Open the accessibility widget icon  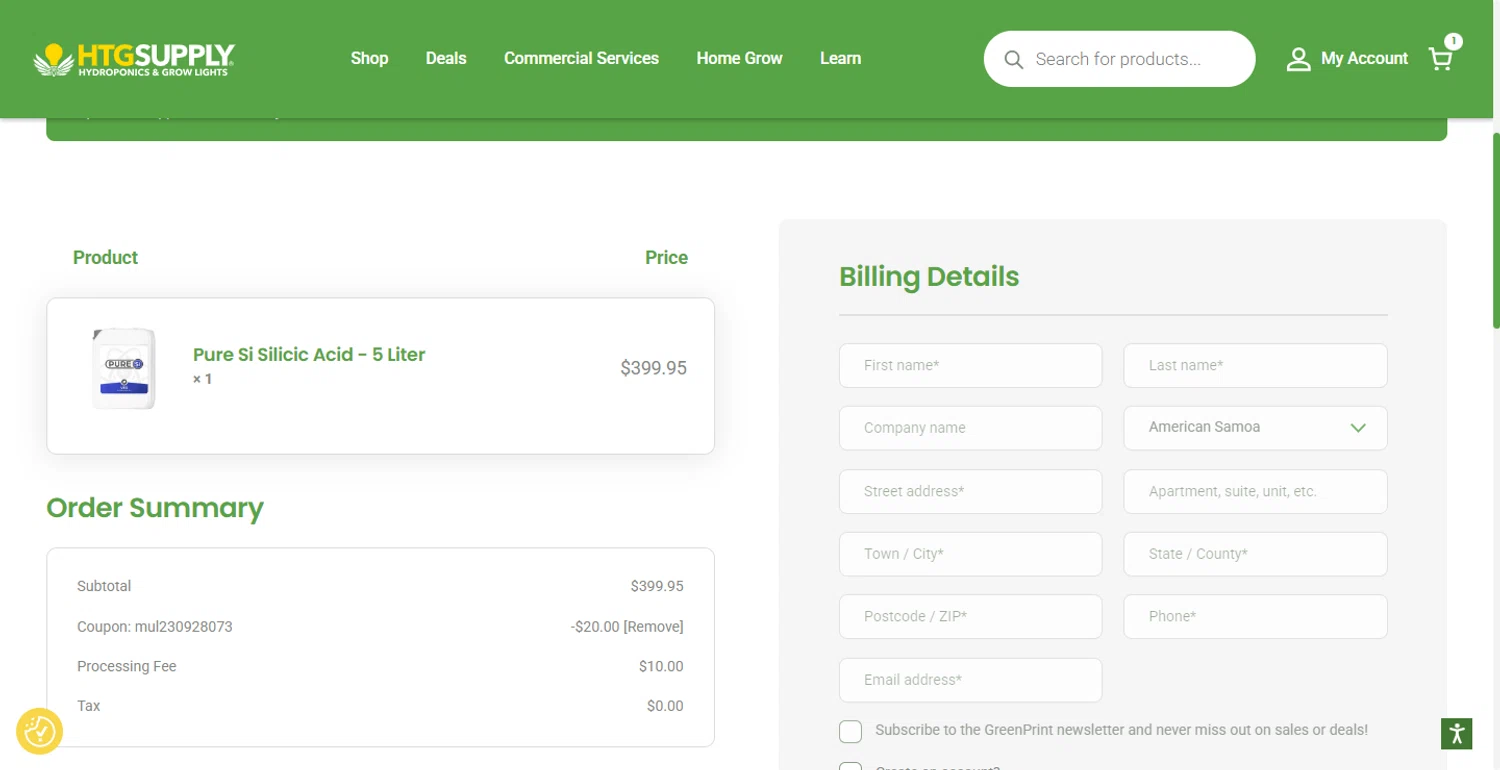pyautogui.click(x=1457, y=733)
